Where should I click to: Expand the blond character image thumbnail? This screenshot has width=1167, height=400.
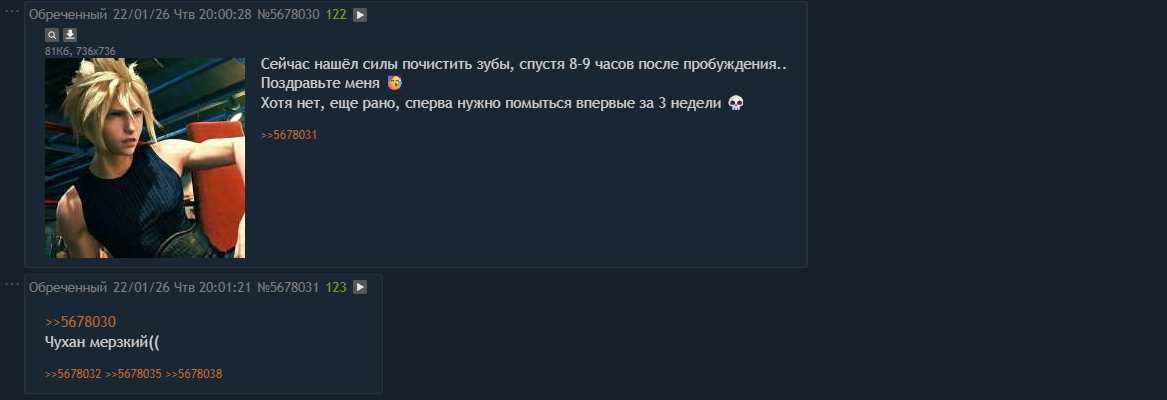click(145, 158)
